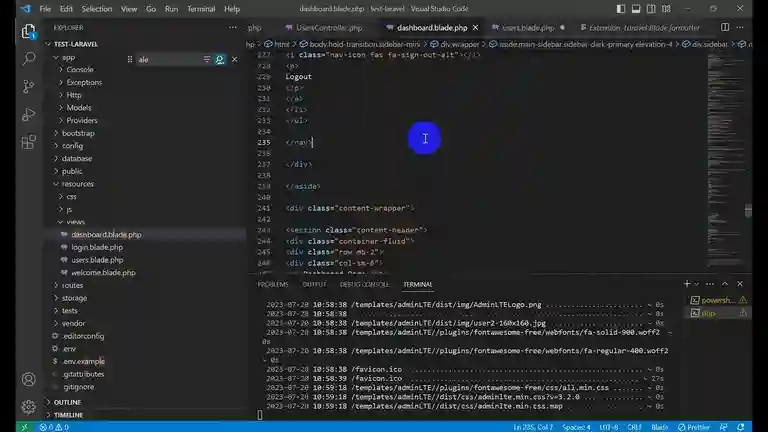Open customize layout icon
Screen dimensions: 768x432
[666, 9]
